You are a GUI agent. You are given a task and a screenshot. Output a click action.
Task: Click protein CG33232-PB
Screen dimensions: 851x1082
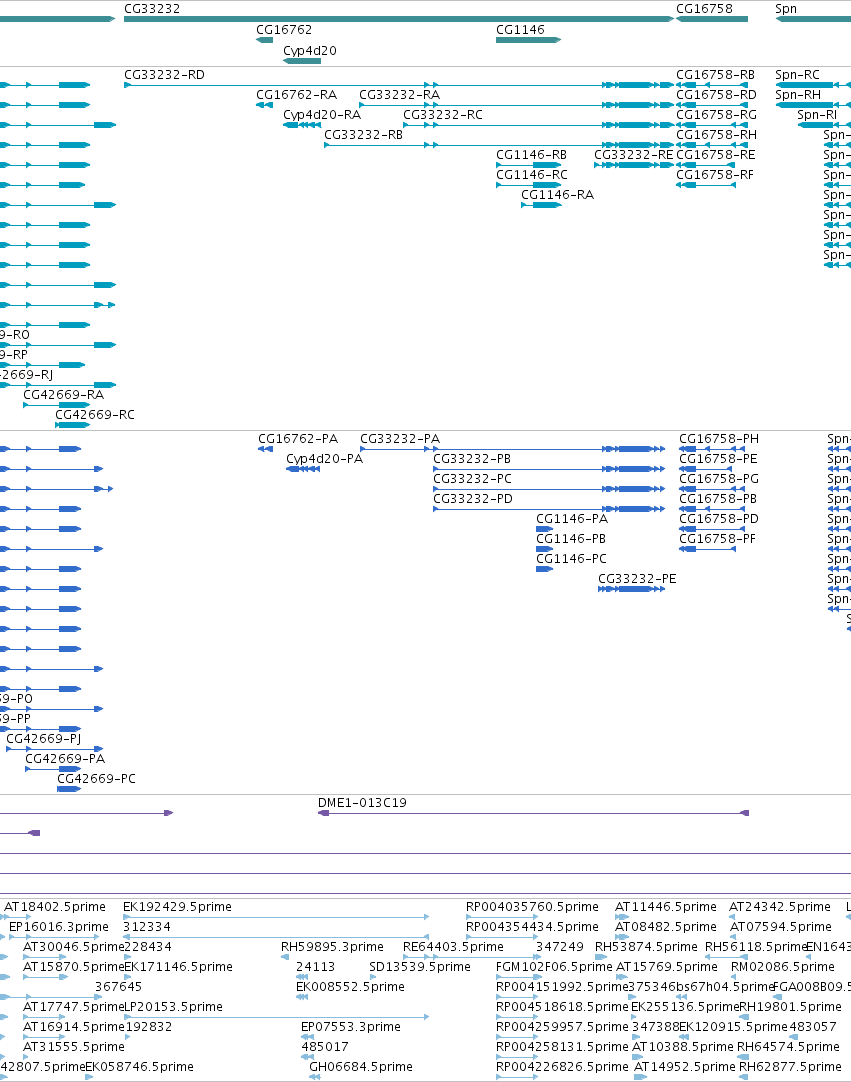coord(472,459)
